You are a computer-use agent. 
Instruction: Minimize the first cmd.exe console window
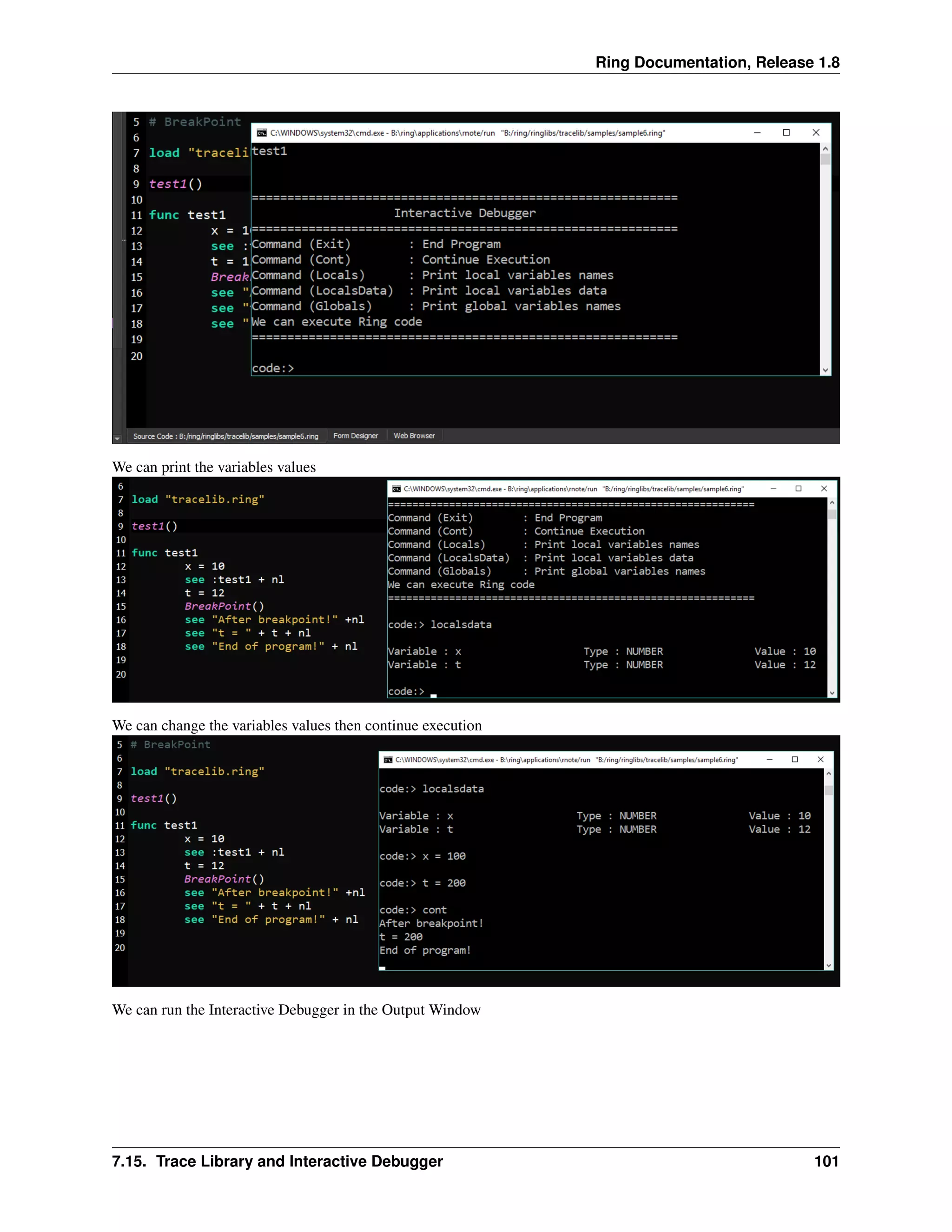(x=757, y=132)
